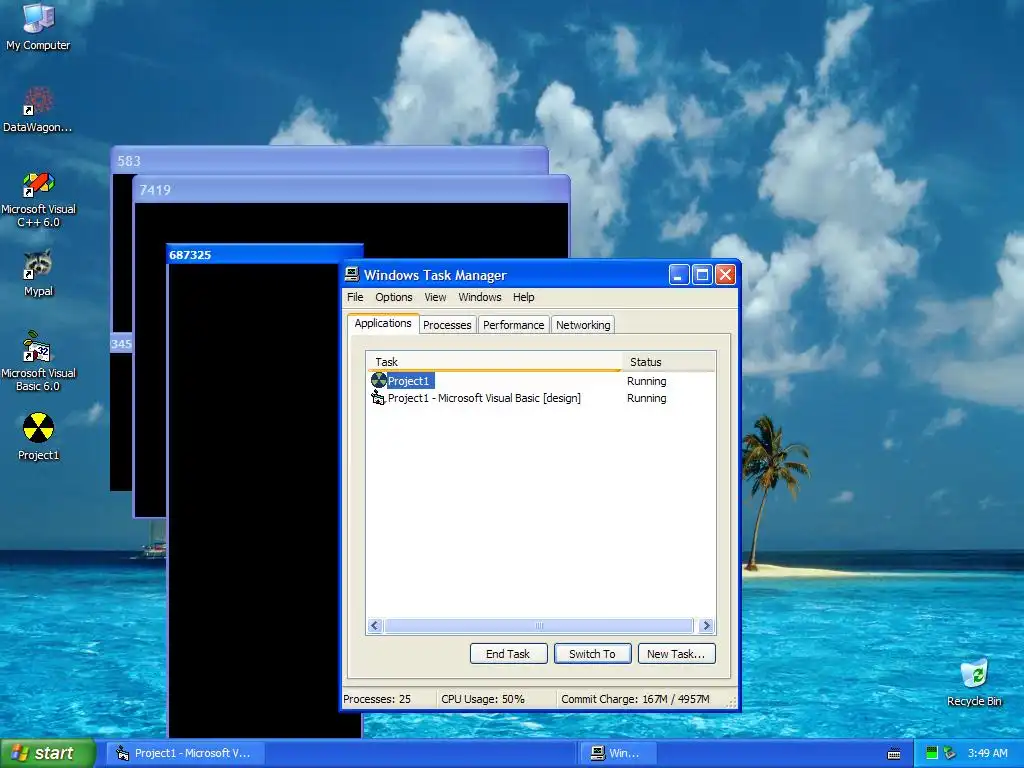
Task: Select the Microsoft Visual C++ 6.0 shortcut
Action: tap(38, 199)
